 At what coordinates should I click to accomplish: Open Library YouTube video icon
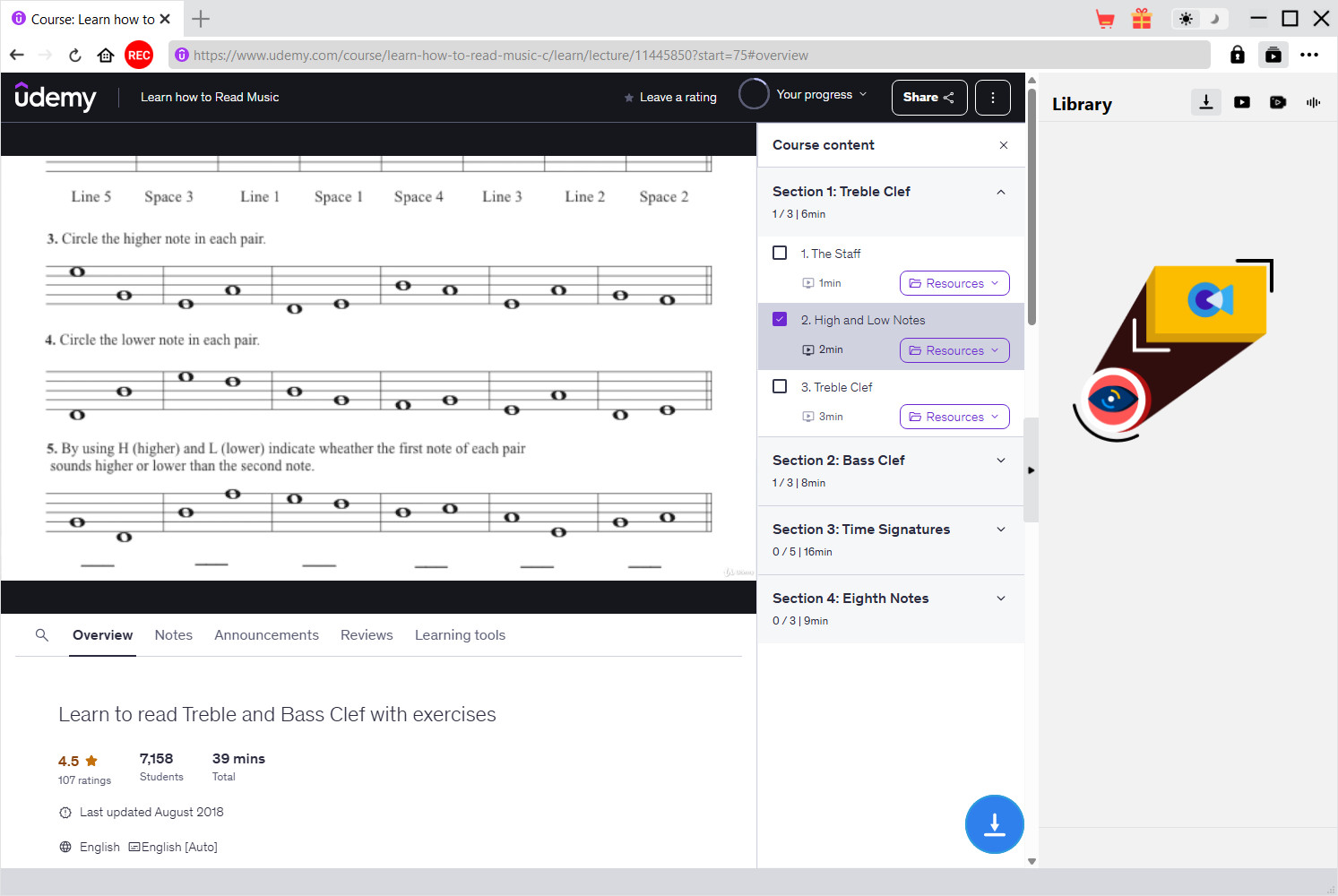point(1242,102)
